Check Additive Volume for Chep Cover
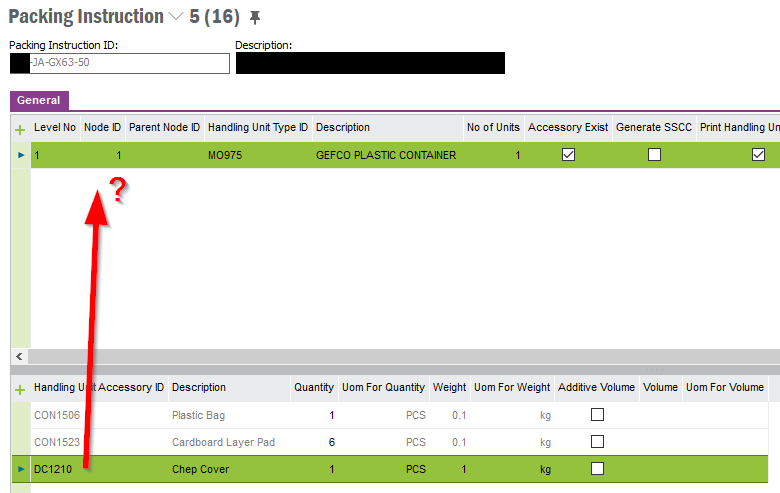The image size is (780, 493). click(x=597, y=469)
